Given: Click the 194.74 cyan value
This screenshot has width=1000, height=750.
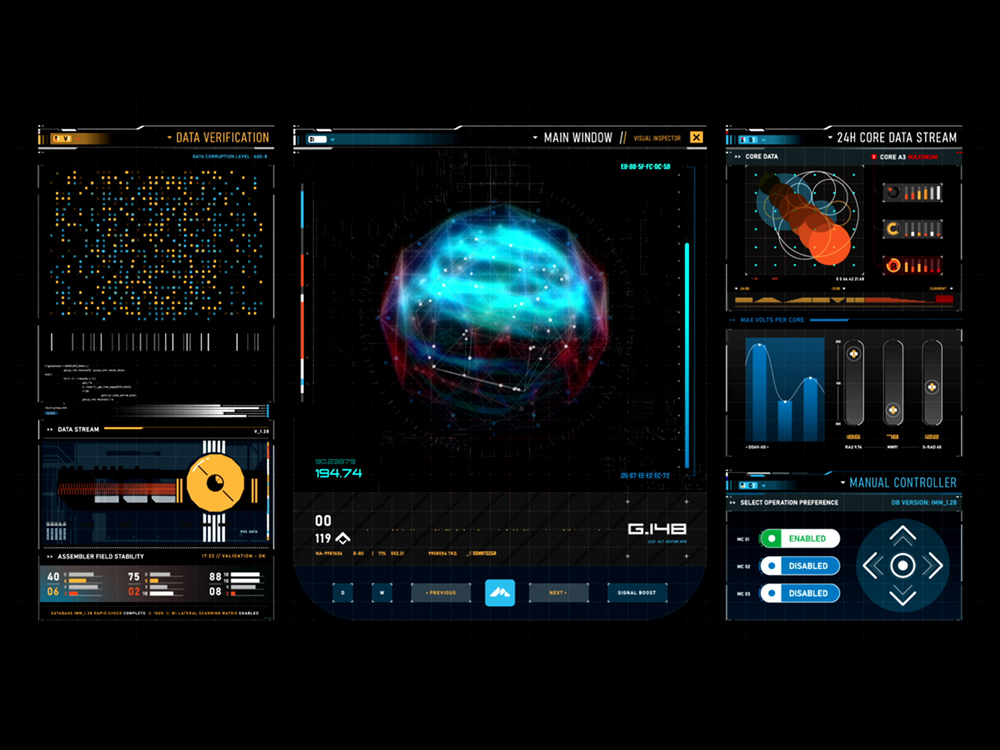Looking at the screenshot, I should (339, 473).
